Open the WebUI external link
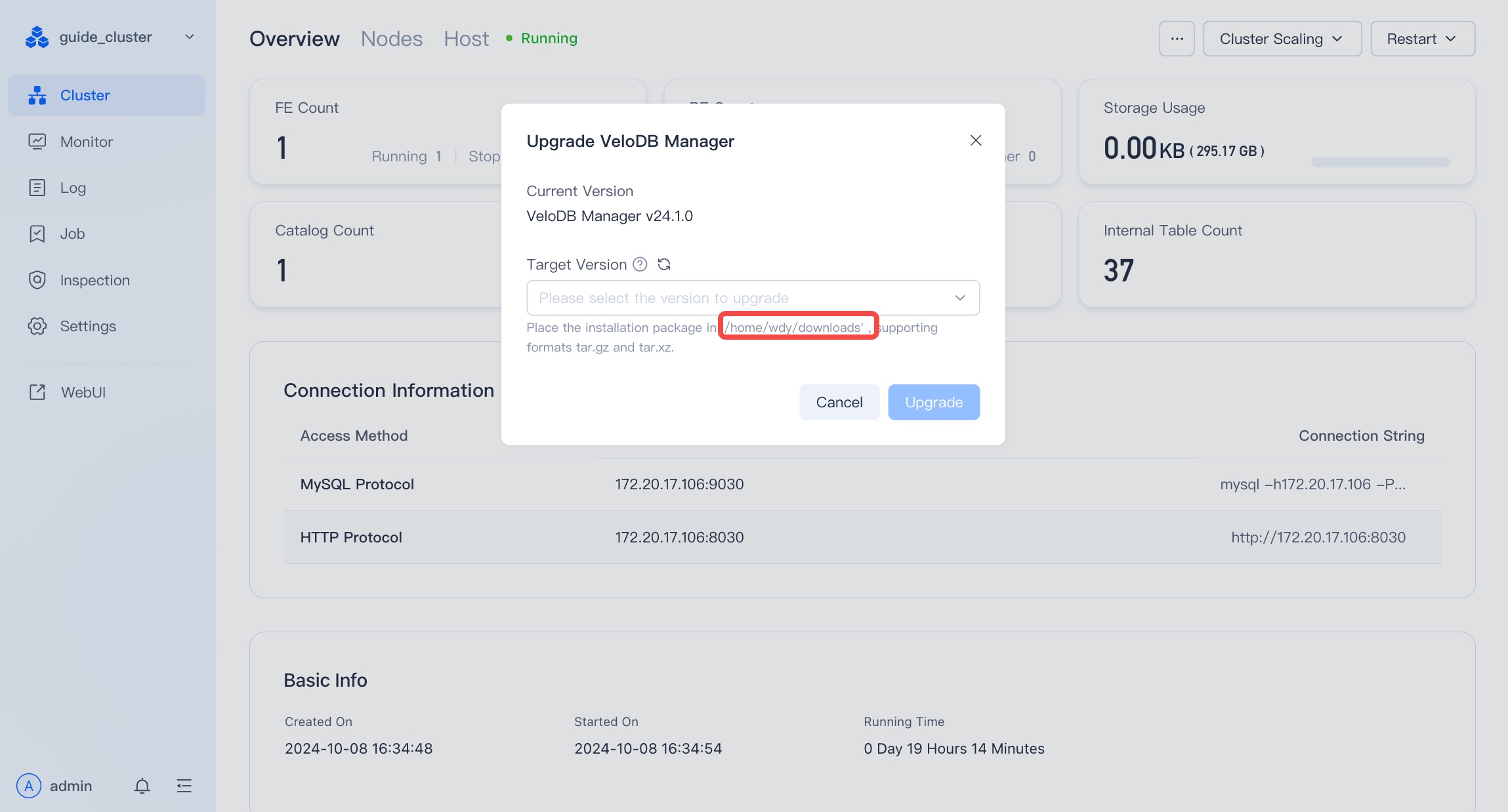Image resolution: width=1508 pixels, height=812 pixels. tap(106, 392)
